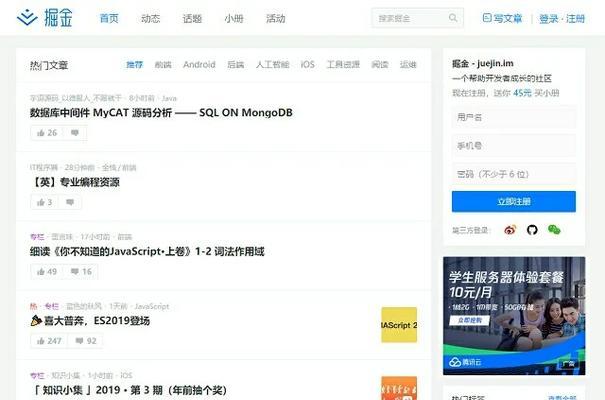Click the Java tag on MyCAT article

coord(169,98)
